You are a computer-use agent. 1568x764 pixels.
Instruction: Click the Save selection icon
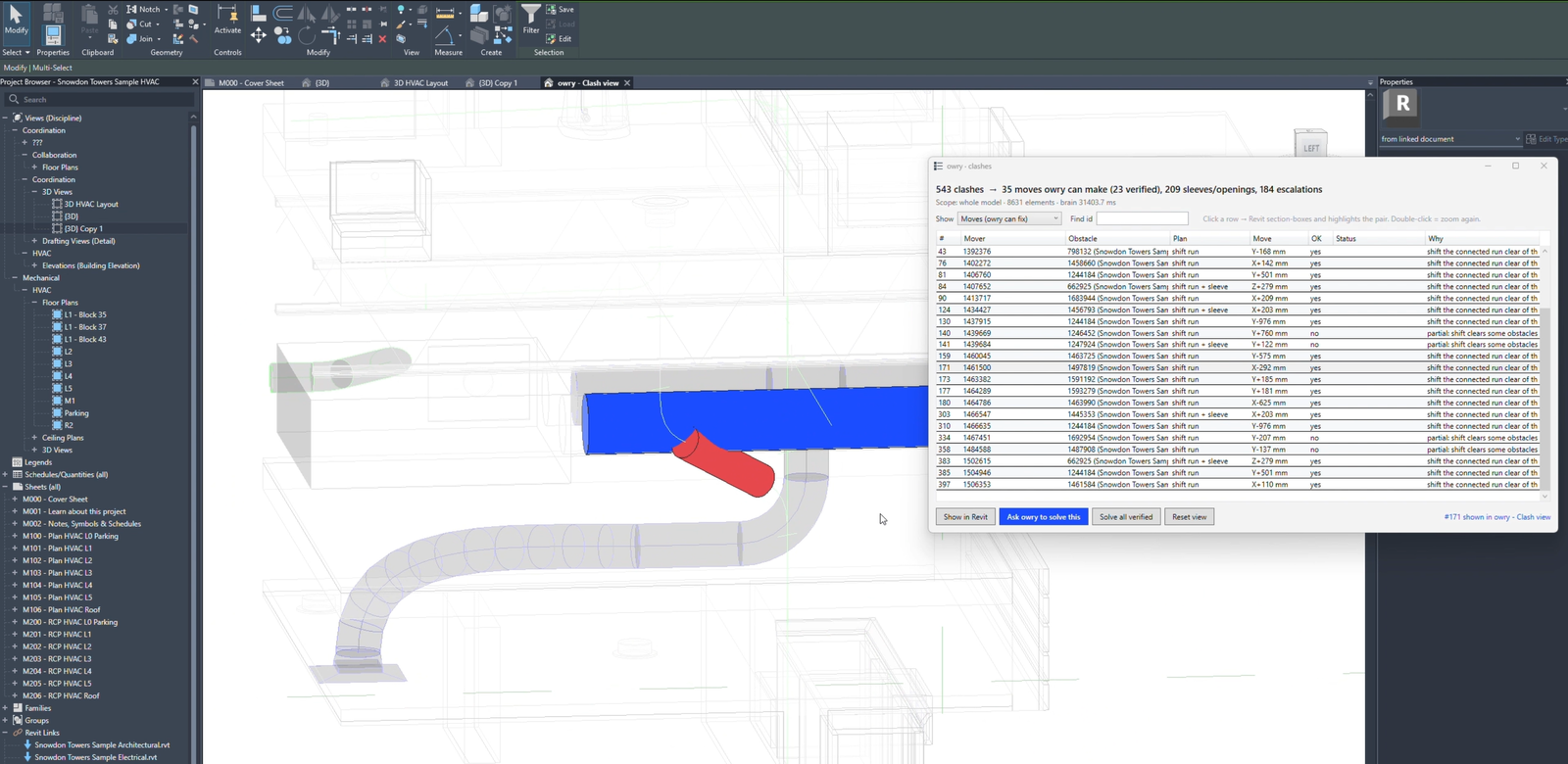point(560,9)
